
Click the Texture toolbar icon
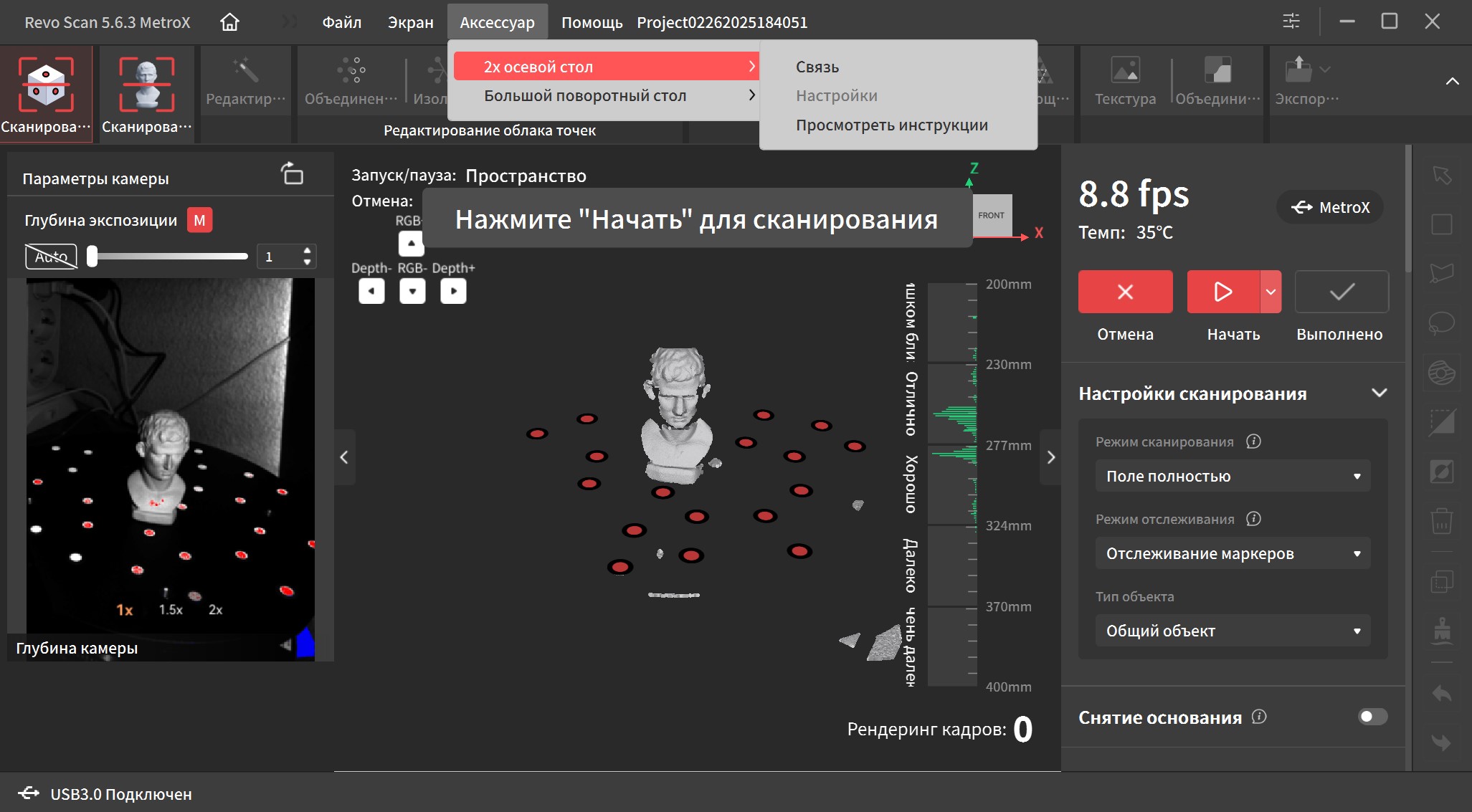pyautogui.click(x=1125, y=71)
